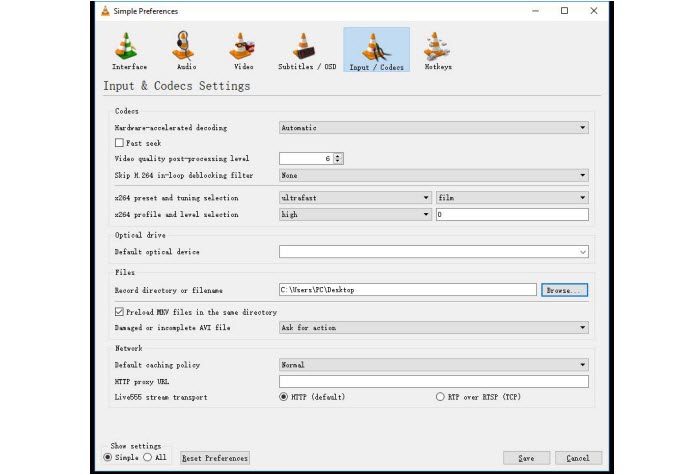Screen dimensions: 700x475
Task: Open Default caching policy dropdown
Action: point(433,365)
